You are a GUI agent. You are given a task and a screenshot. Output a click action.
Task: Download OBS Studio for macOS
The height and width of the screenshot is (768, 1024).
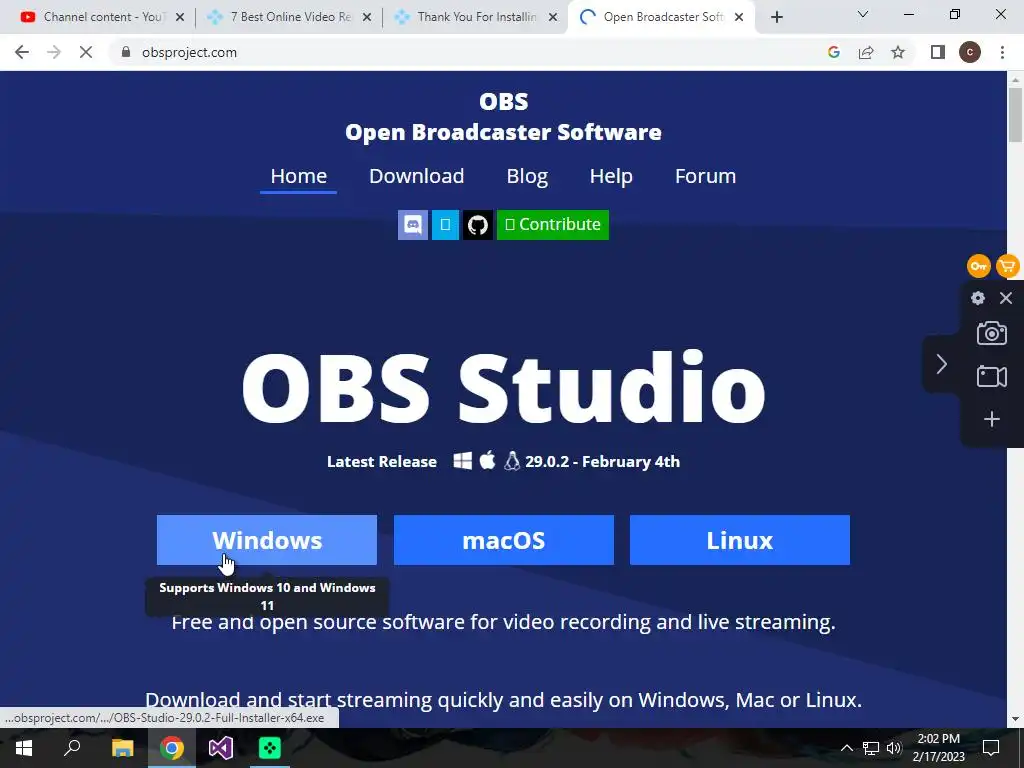tap(504, 540)
